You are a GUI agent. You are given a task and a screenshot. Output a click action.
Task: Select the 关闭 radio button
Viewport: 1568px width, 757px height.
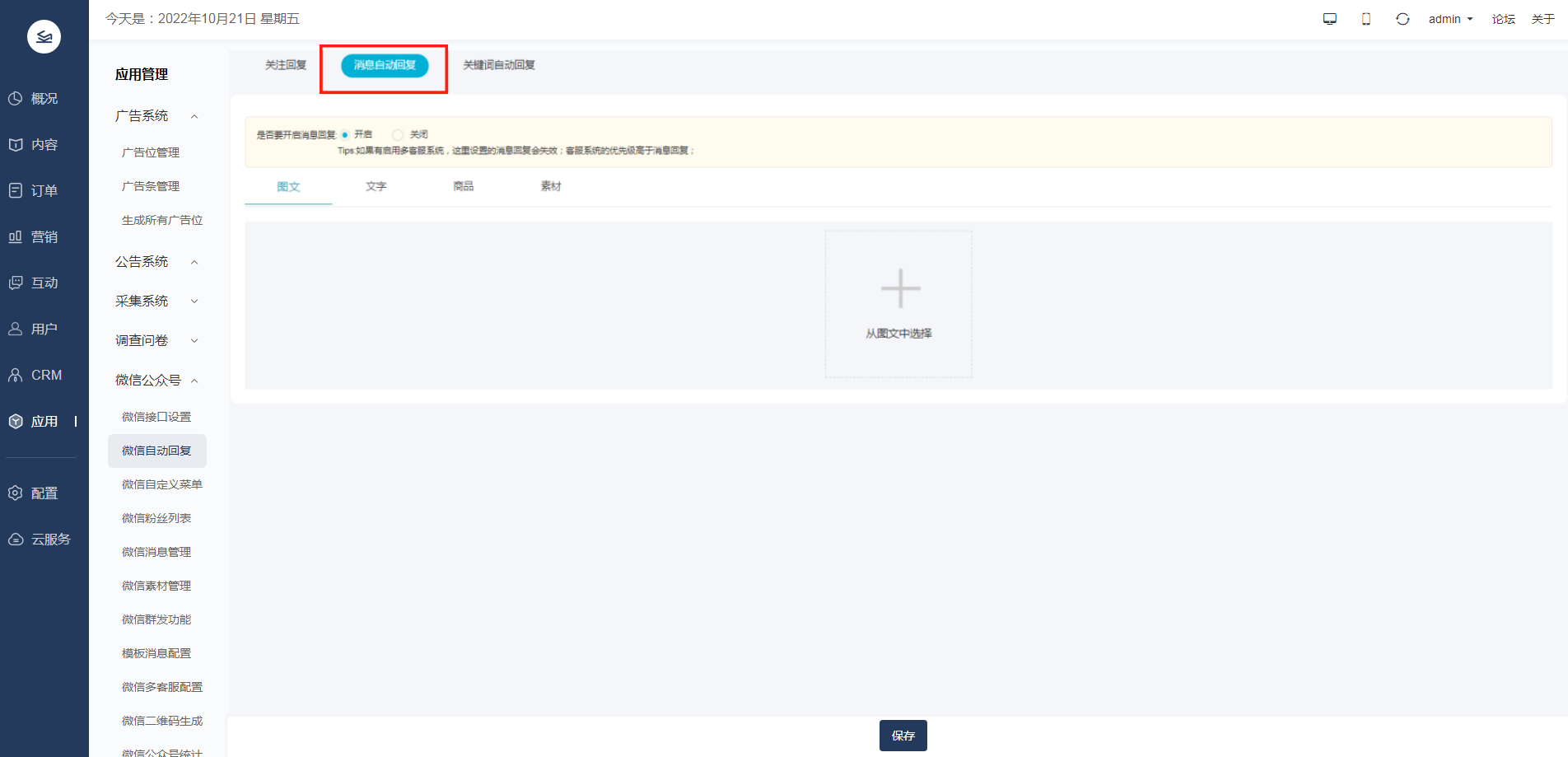(399, 134)
